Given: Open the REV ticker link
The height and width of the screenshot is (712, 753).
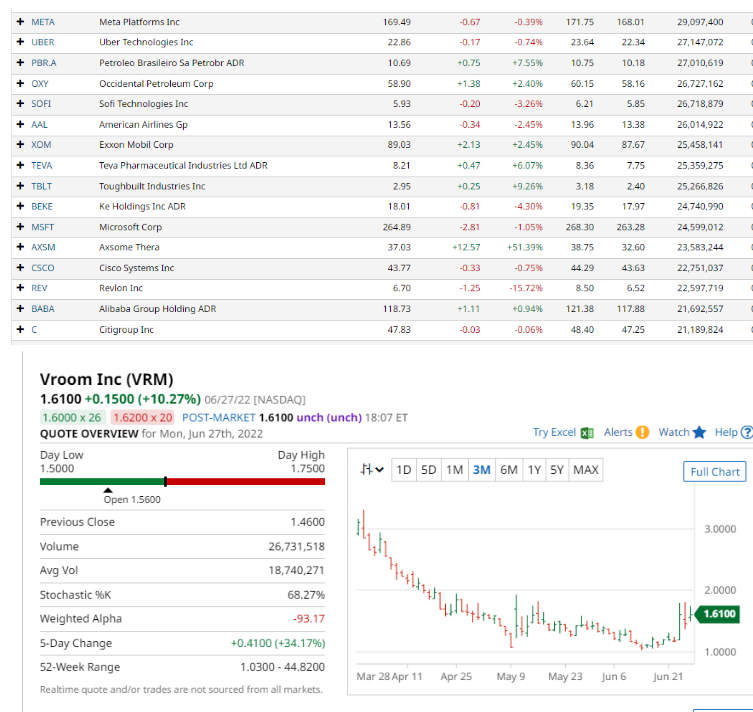Looking at the screenshot, I should click(39, 288).
